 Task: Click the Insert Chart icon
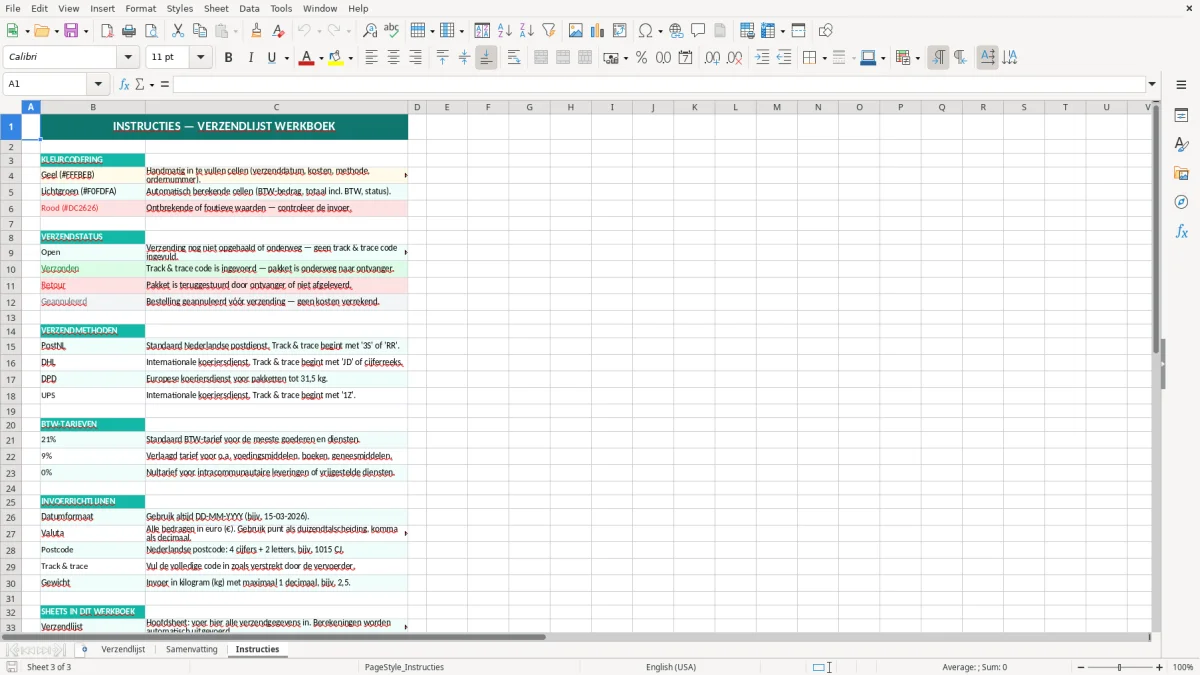click(598, 31)
